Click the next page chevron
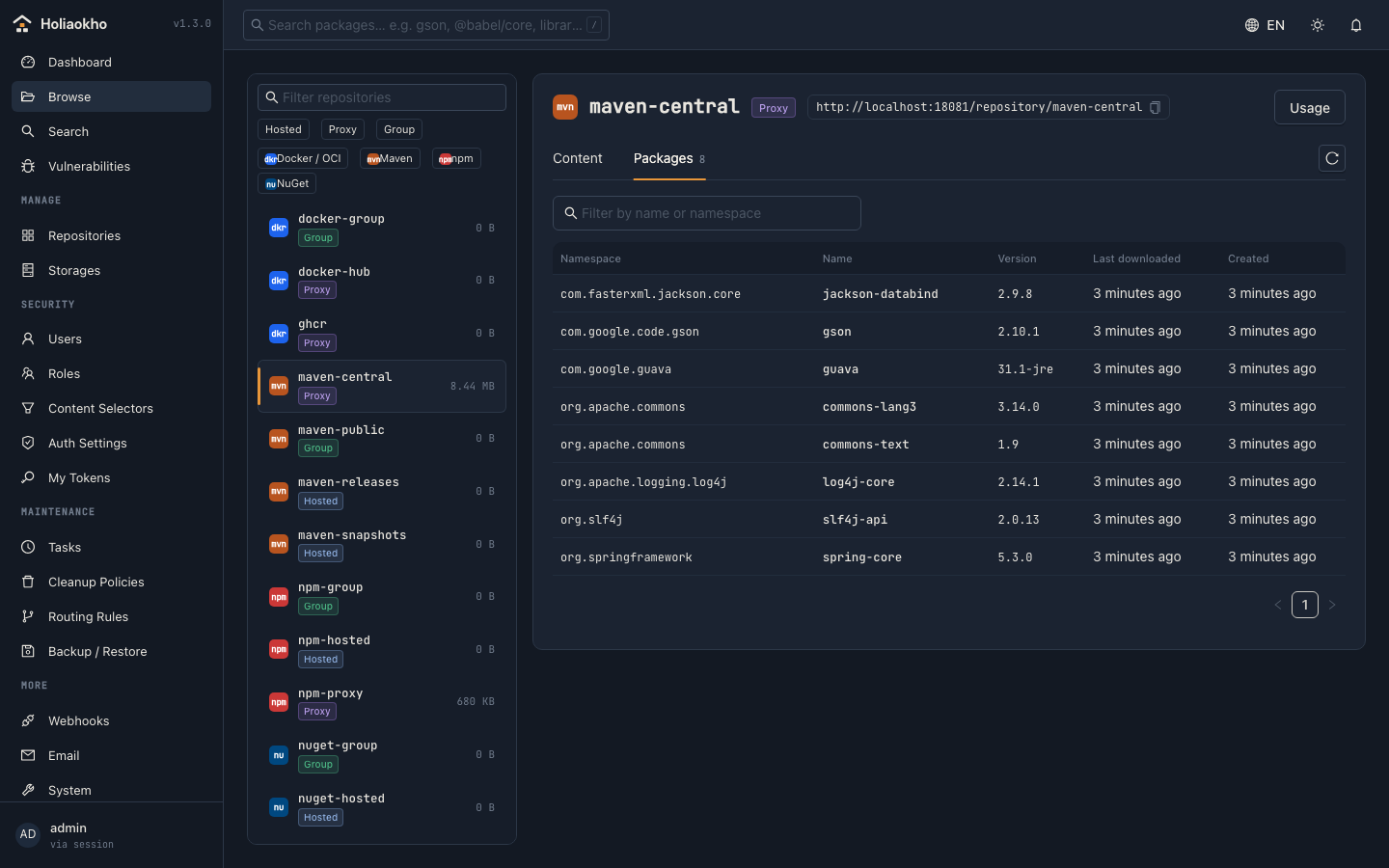Viewport: 1389px width, 868px height. pos(1332,605)
